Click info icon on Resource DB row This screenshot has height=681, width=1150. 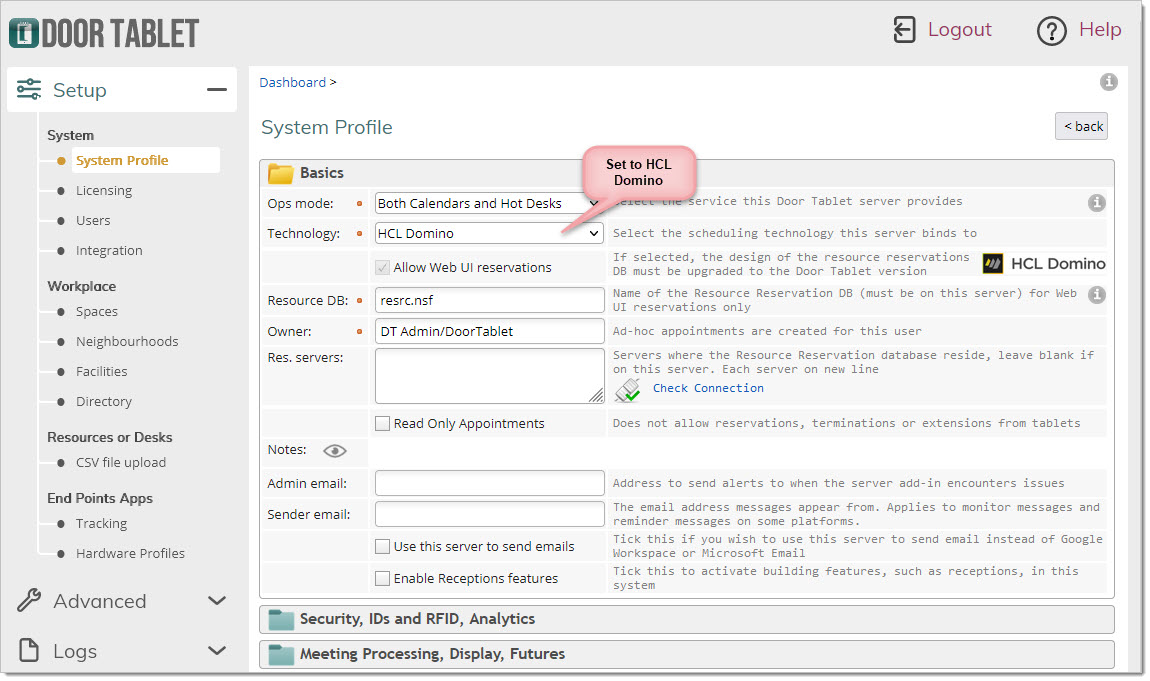(1096, 295)
